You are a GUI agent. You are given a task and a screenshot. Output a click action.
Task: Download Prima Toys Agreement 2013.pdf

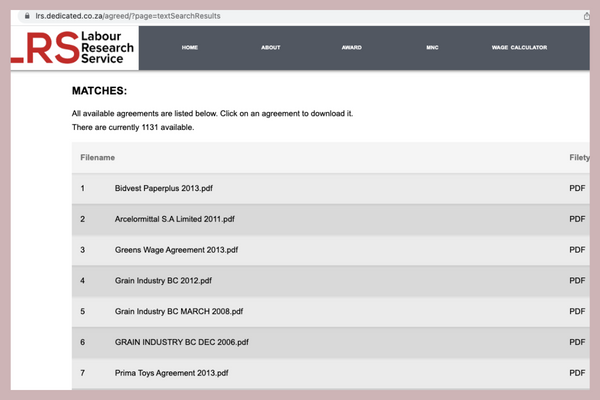(171, 373)
